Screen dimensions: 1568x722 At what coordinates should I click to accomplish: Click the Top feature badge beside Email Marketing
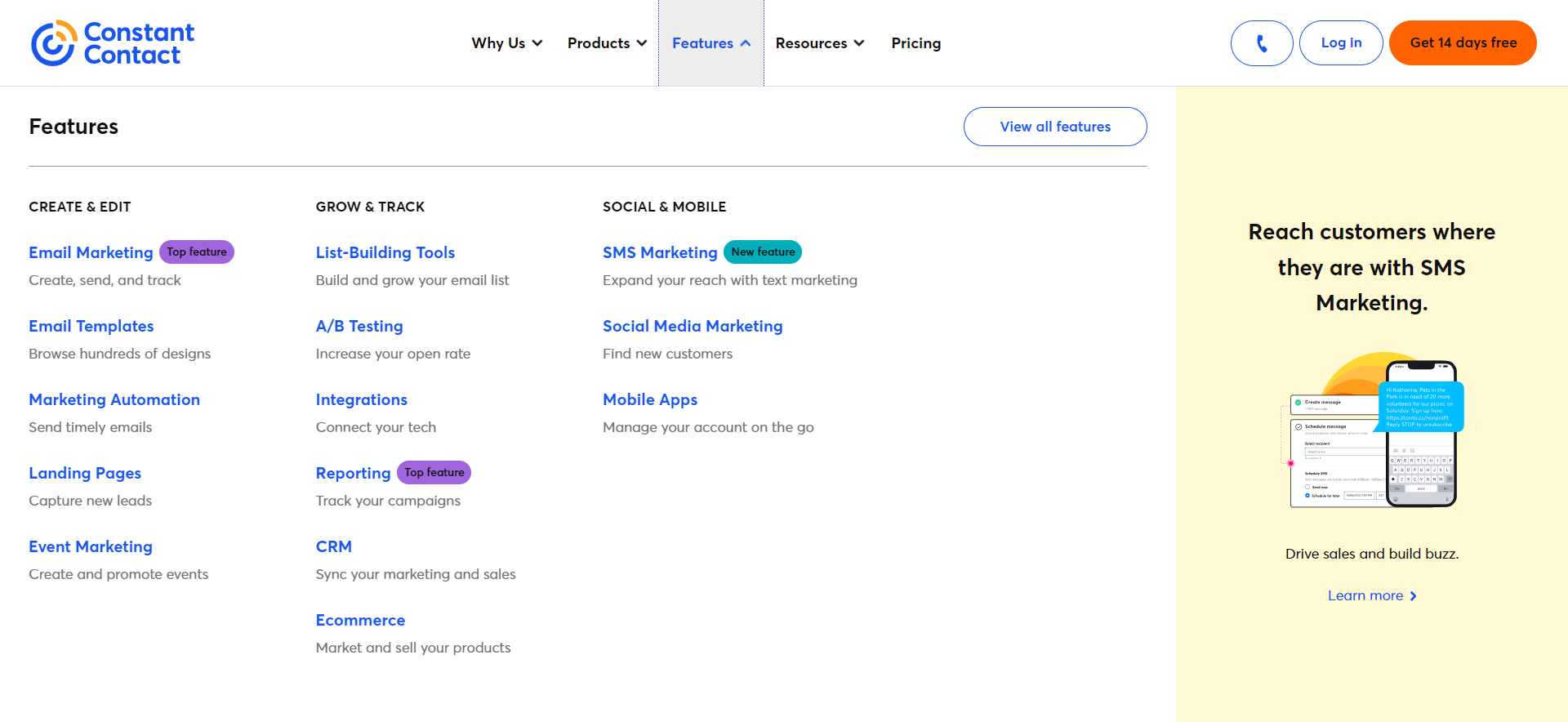tap(197, 252)
